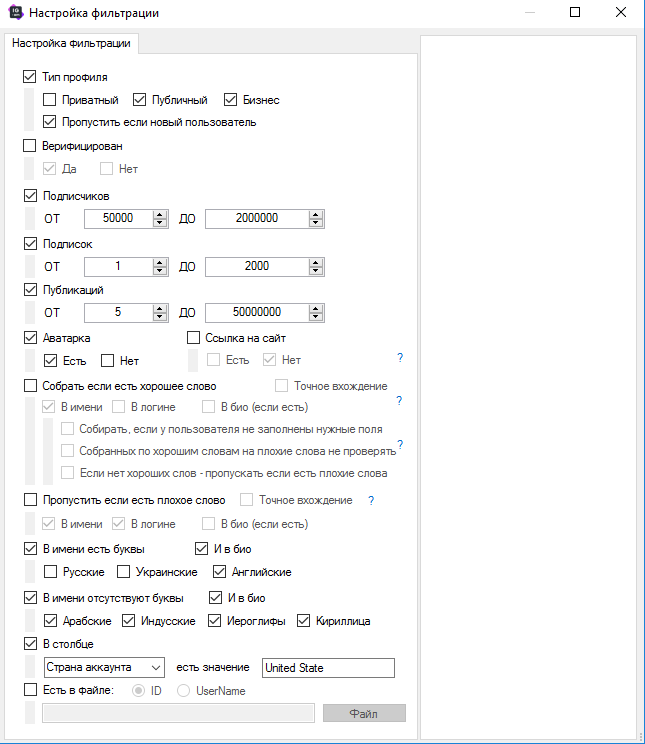Uncheck the Арабские checkbox
The width and height of the screenshot is (645, 744).
(x=50, y=621)
